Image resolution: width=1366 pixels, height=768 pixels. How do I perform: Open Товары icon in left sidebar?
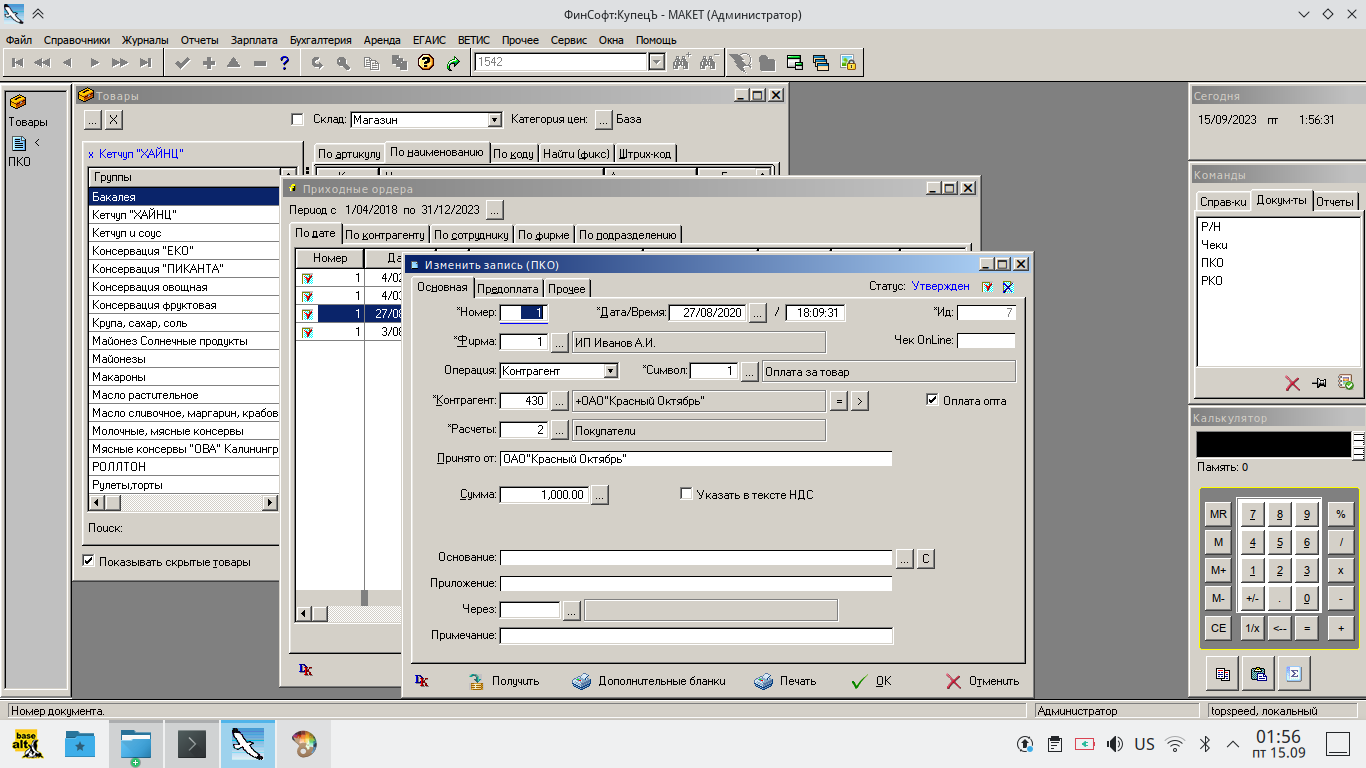click(20, 103)
